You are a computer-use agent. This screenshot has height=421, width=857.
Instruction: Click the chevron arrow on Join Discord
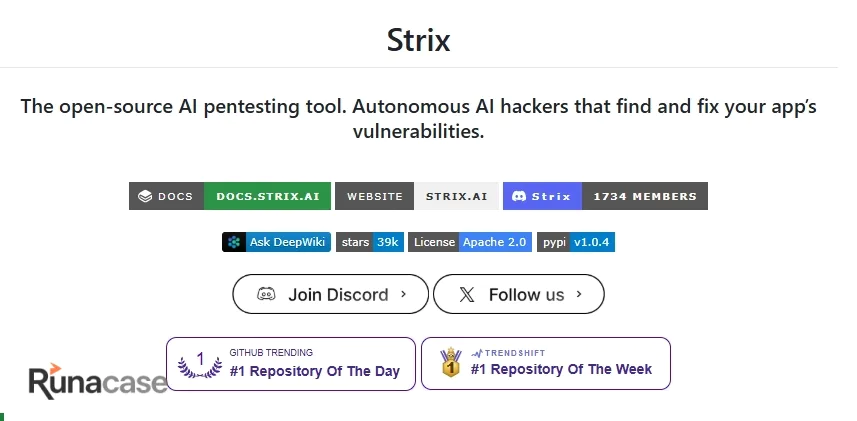pyautogui.click(x=403, y=294)
